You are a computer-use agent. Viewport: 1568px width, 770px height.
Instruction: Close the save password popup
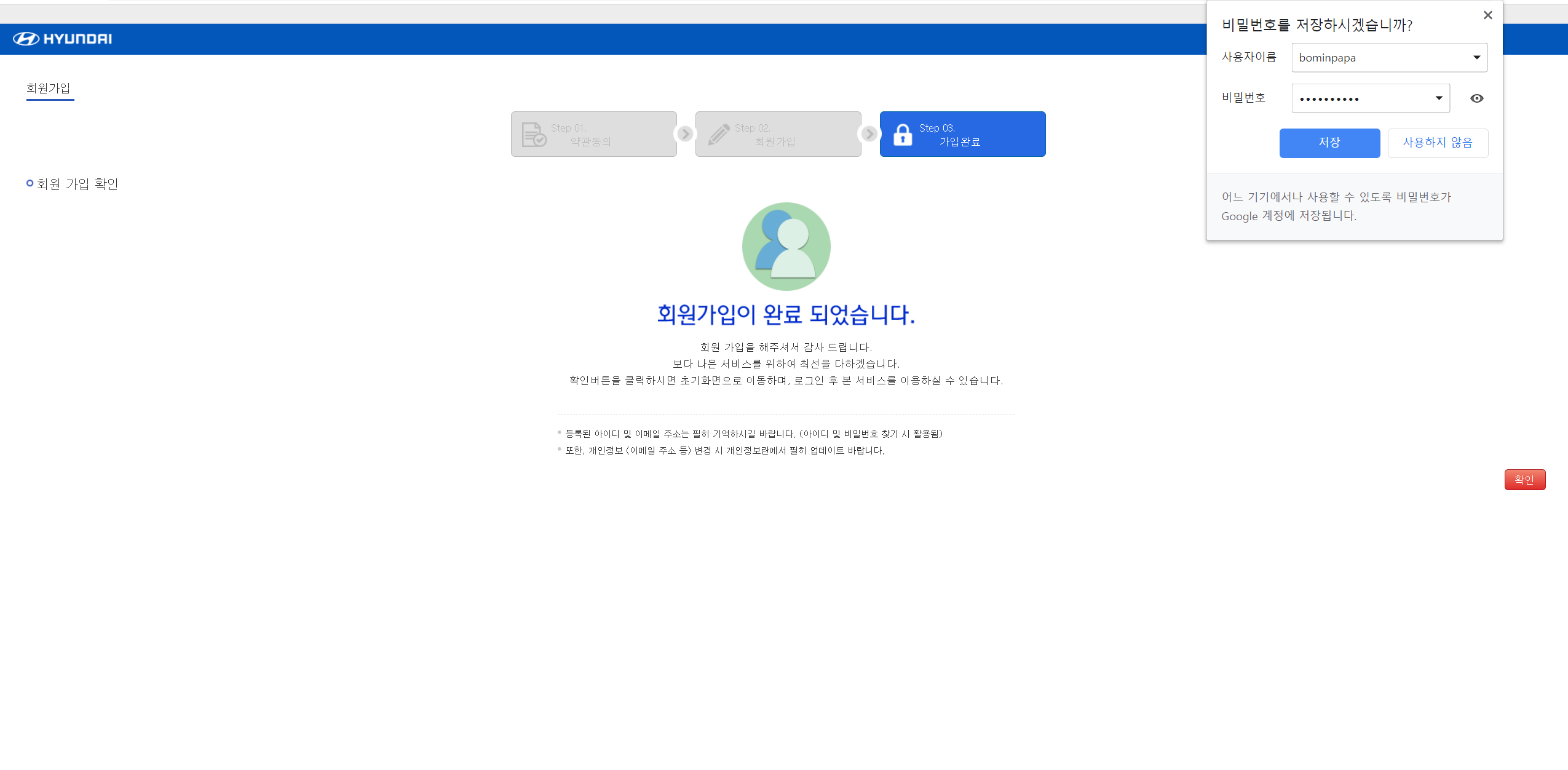click(1487, 15)
